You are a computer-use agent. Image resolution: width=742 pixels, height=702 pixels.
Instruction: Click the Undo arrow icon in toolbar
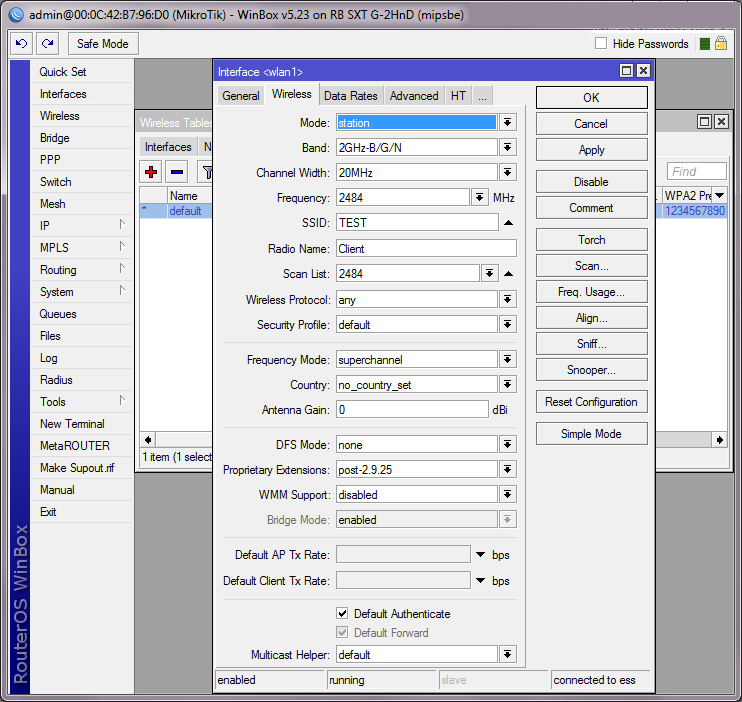pyautogui.click(x=21, y=44)
